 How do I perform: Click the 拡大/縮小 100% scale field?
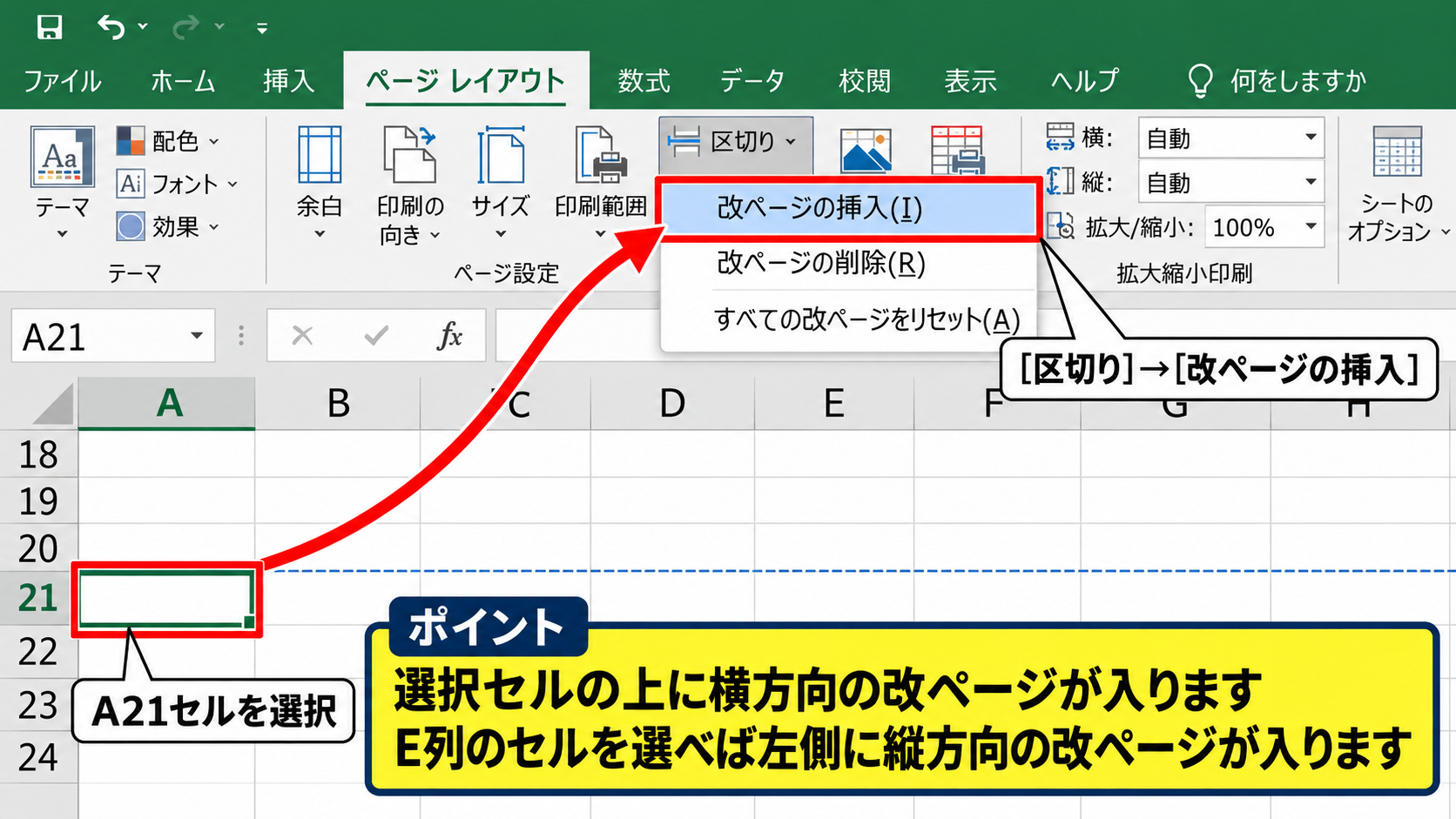tap(1264, 228)
